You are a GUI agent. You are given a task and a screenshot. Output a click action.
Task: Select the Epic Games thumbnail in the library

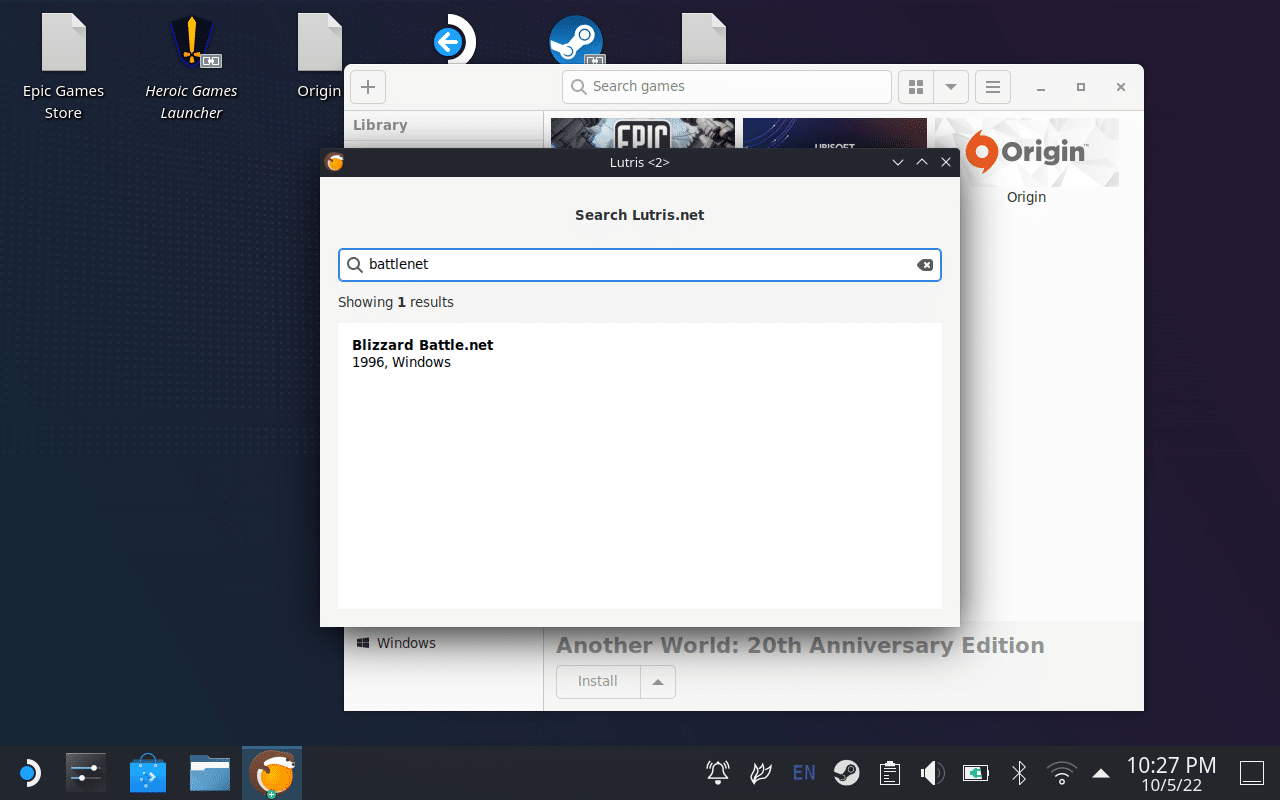coord(643,133)
